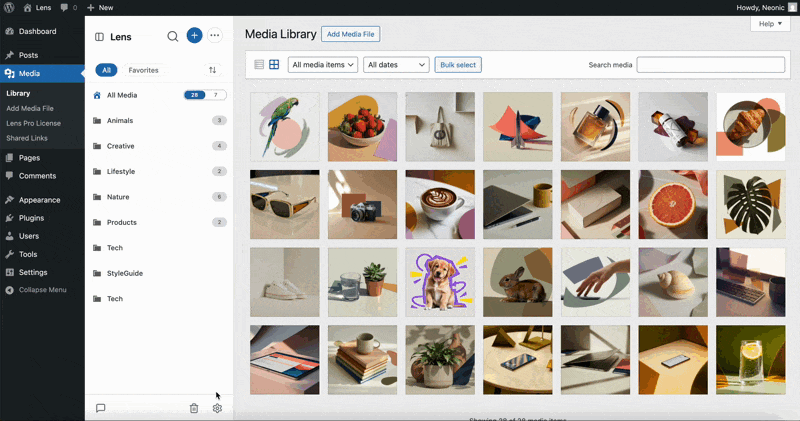
Task: Select the latte coffee cup thumbnail
Action: 440,205
